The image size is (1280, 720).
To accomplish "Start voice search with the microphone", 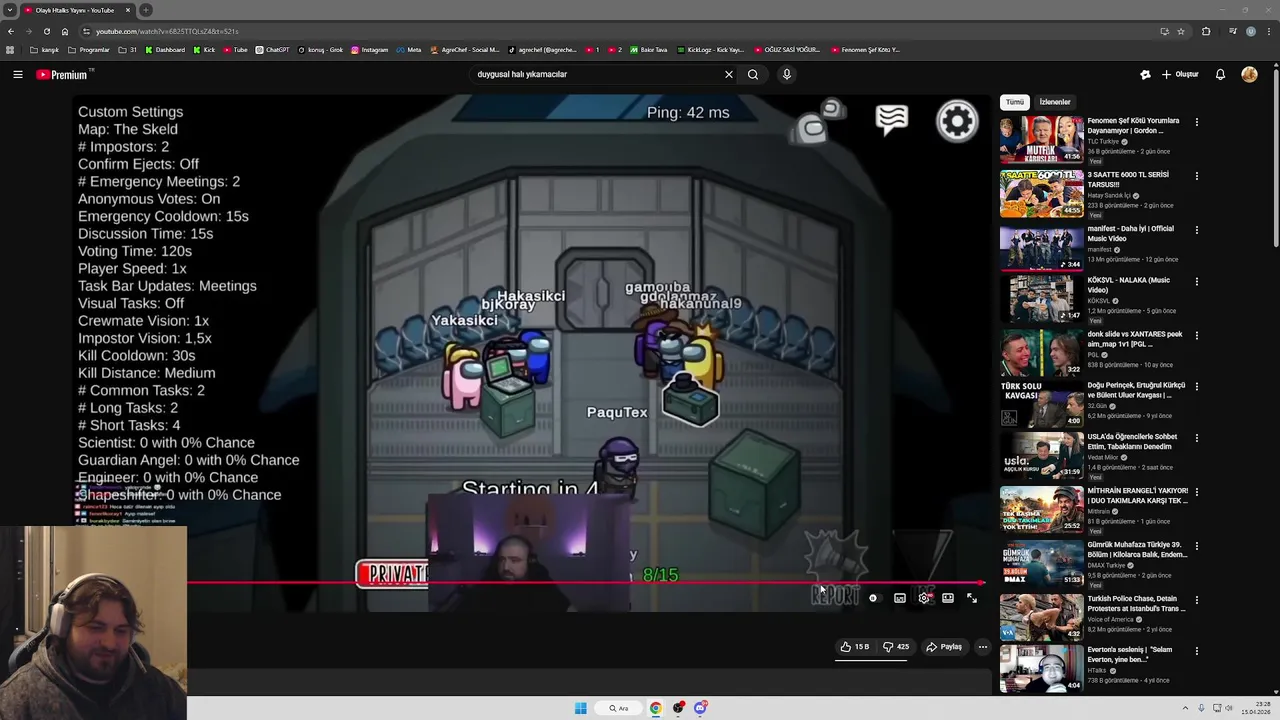I will [x=787, y=74].
